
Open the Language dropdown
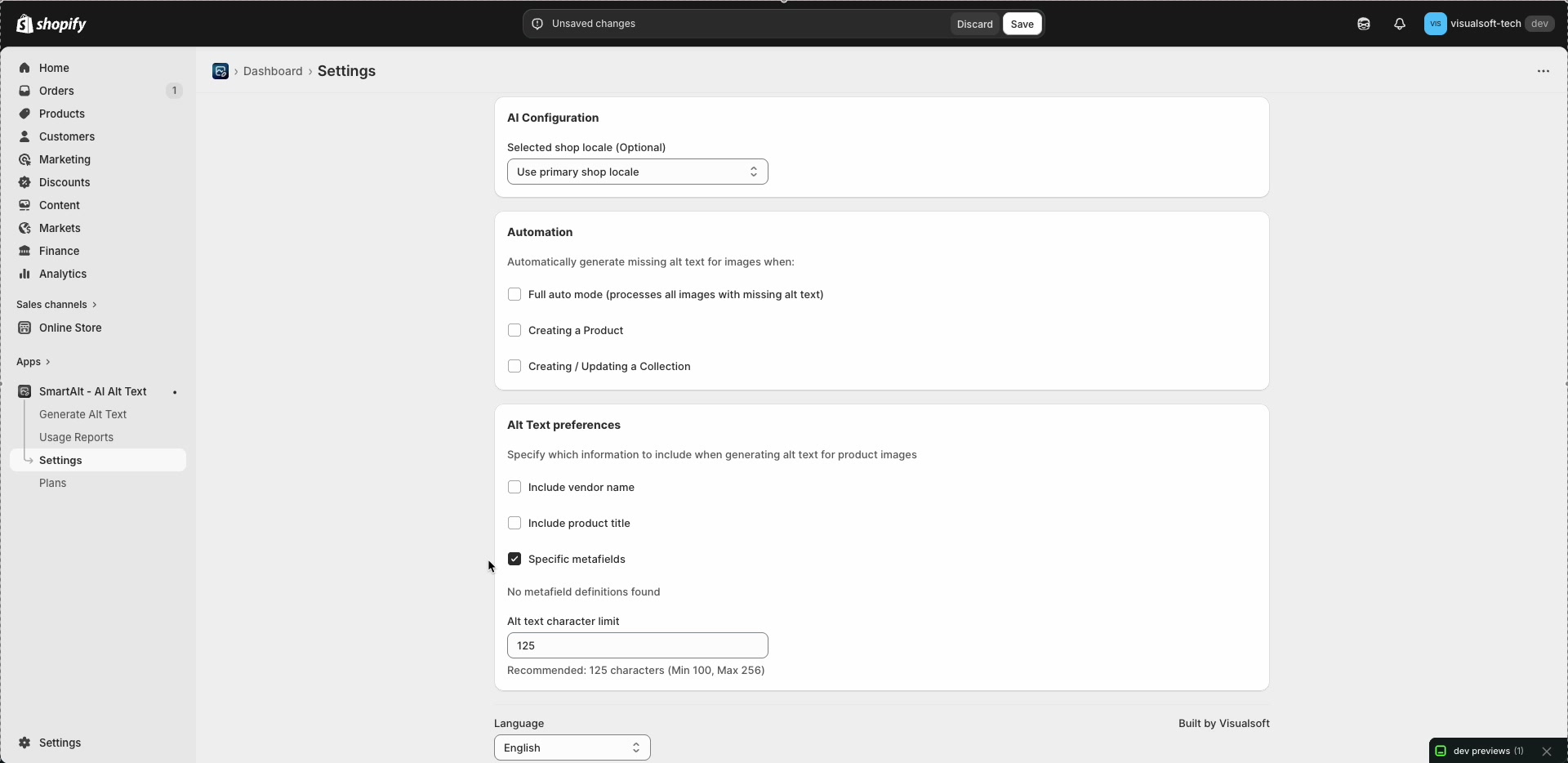tap(572, 747)
